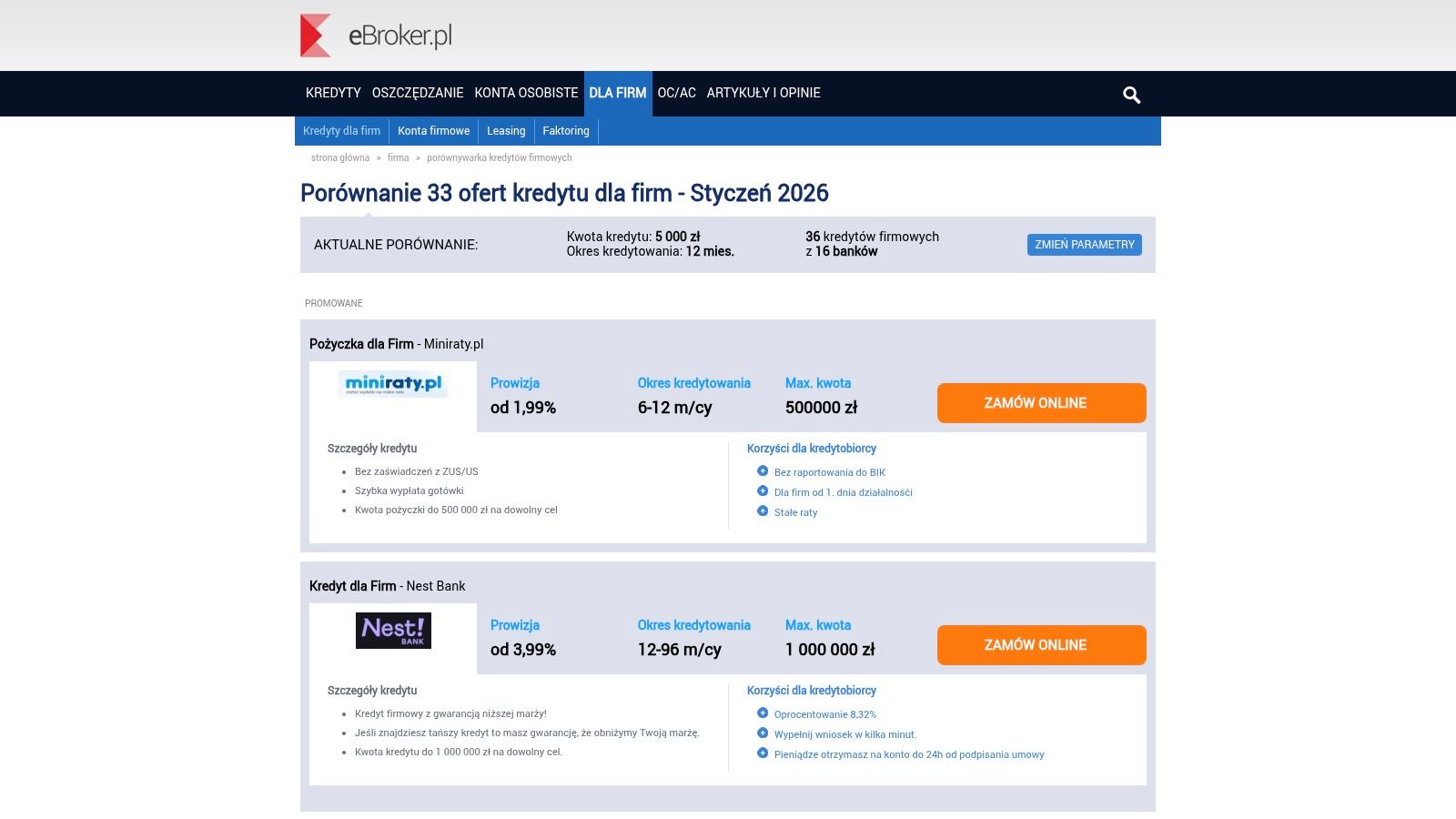Switch to Kredyty dla firm tab

(x=342, y=131)
